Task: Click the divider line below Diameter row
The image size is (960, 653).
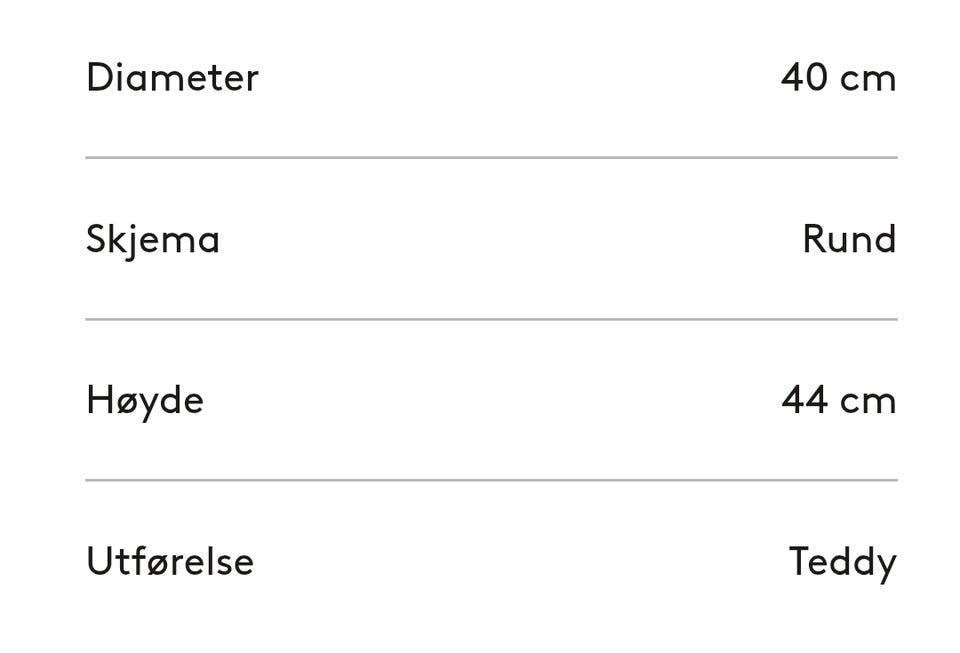Action: tap(491, 158)
